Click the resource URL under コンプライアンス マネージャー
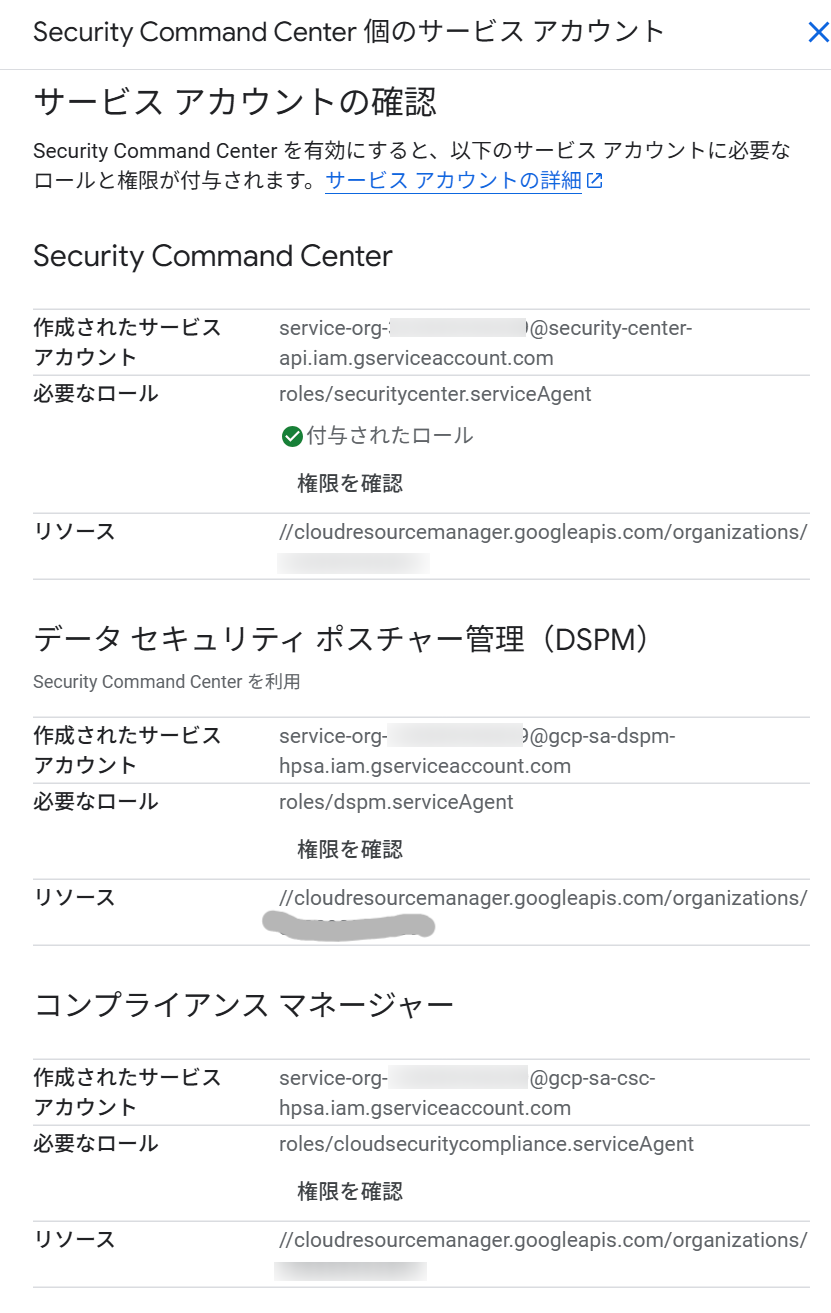 543,1240
